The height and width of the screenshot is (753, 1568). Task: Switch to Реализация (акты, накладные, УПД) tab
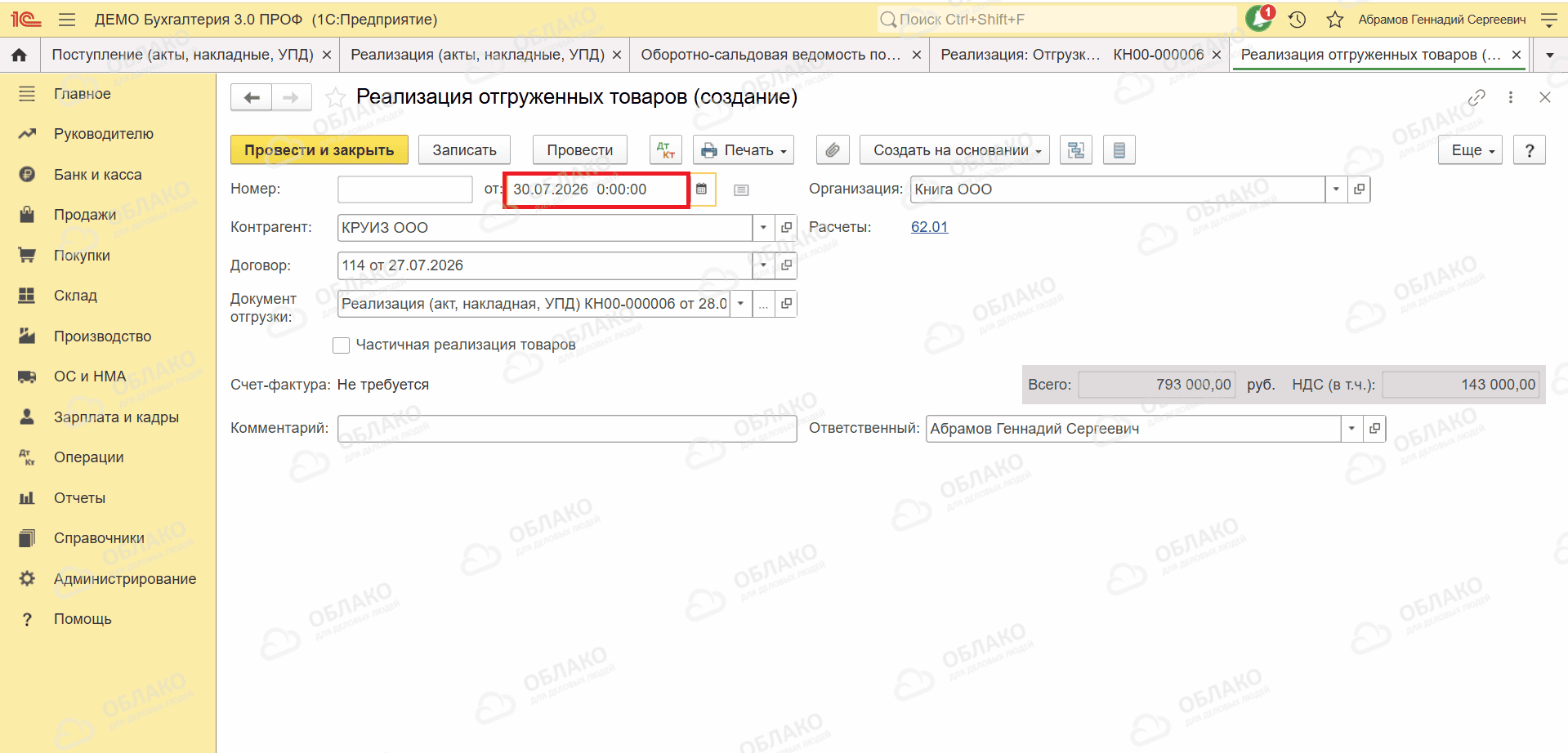point(477,55)
